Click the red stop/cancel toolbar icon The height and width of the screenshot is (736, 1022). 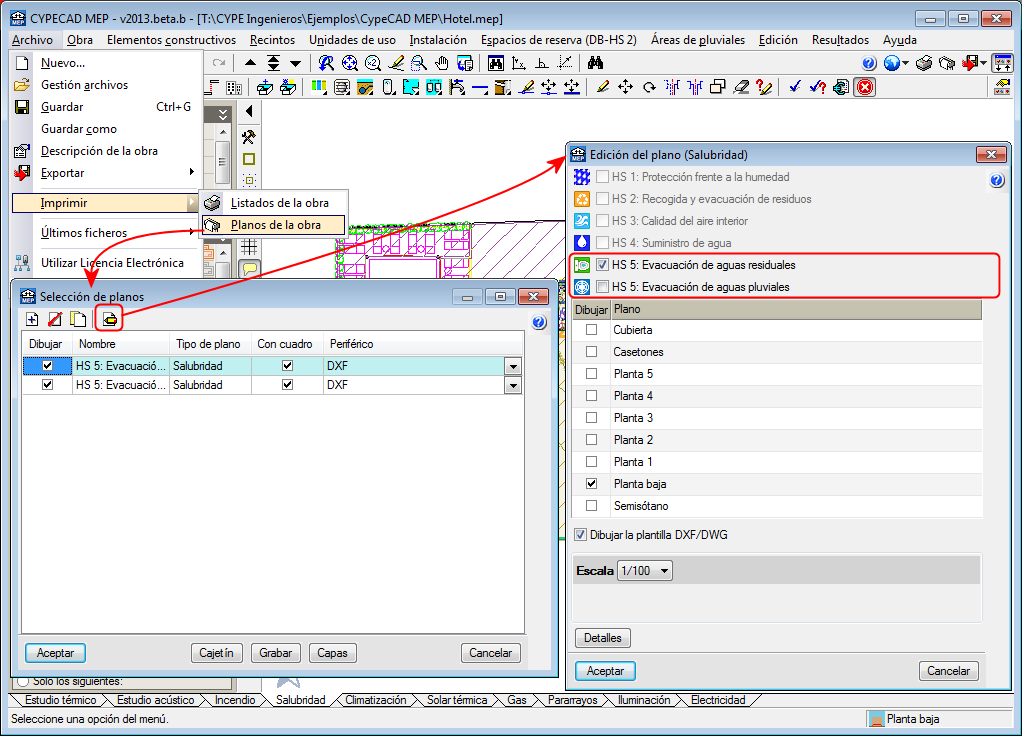pos(864,87)
